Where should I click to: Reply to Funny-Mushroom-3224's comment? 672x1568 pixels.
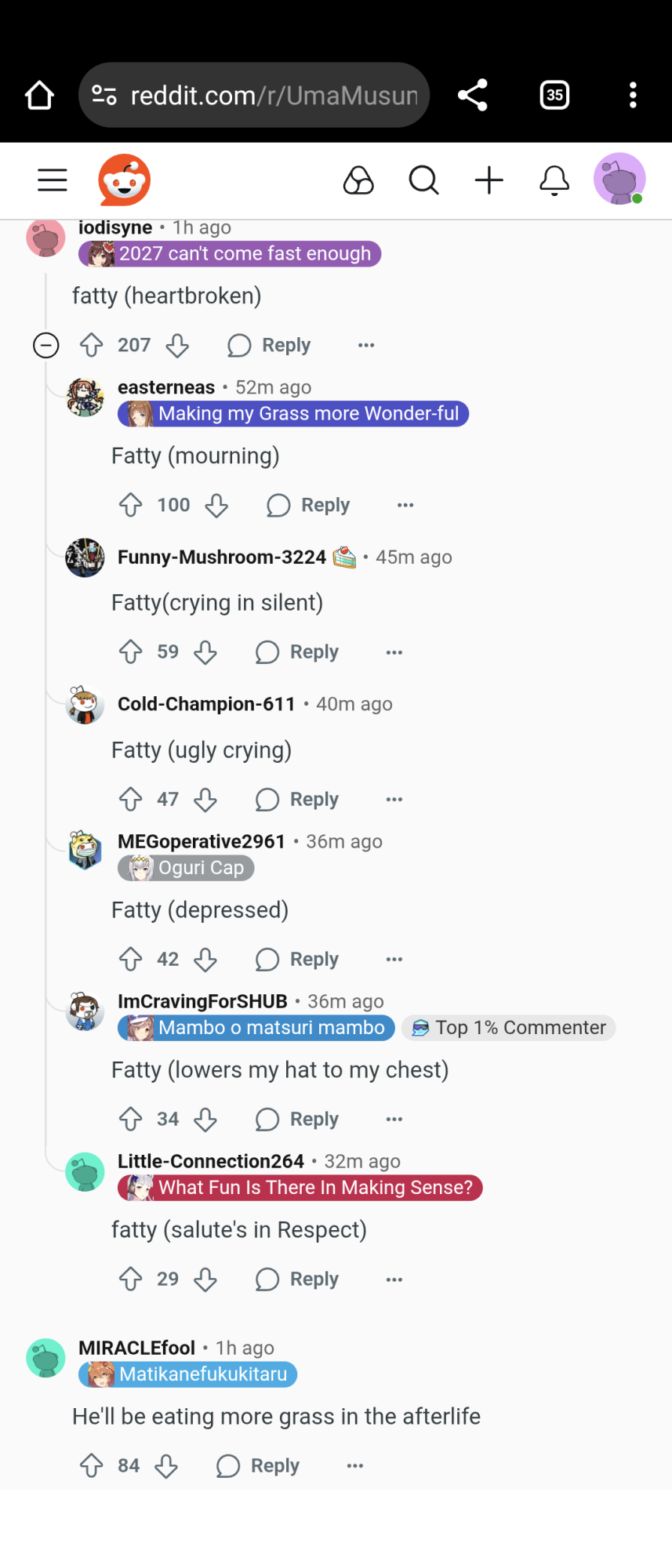[x=298, y=652]
